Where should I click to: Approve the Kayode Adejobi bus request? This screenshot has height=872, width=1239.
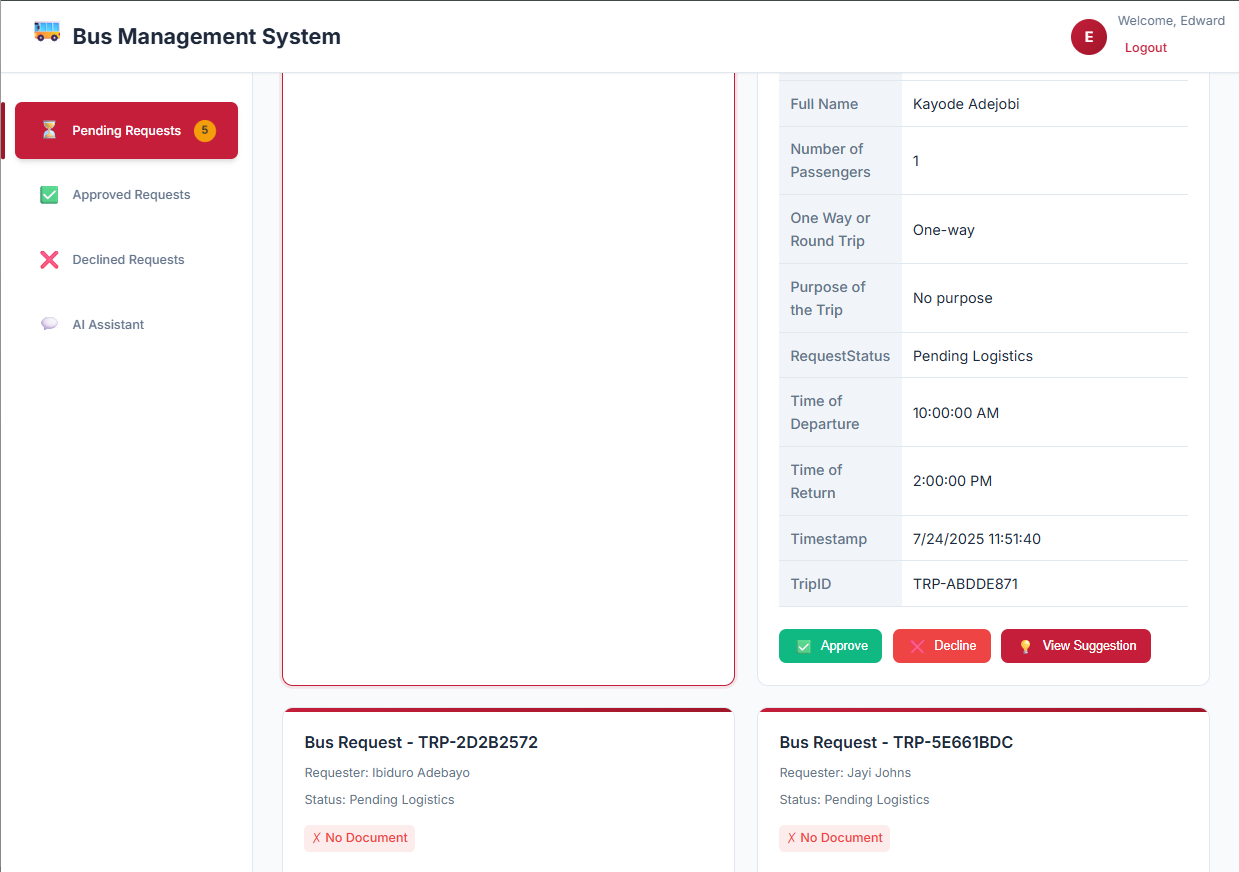[830, 646]
